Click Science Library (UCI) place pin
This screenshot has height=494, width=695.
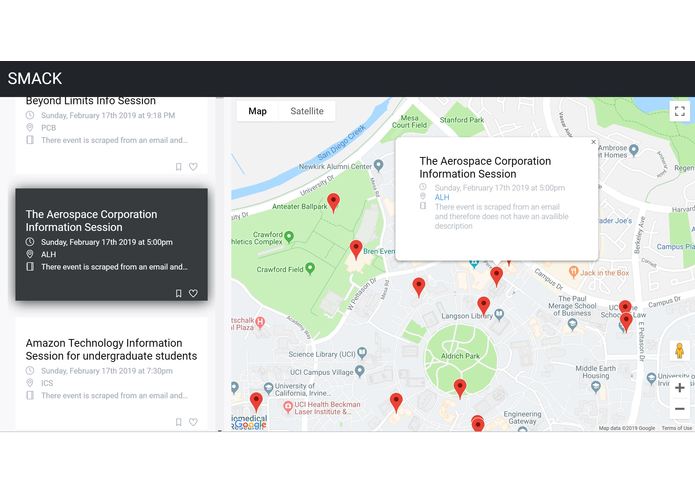pos(362,353)
